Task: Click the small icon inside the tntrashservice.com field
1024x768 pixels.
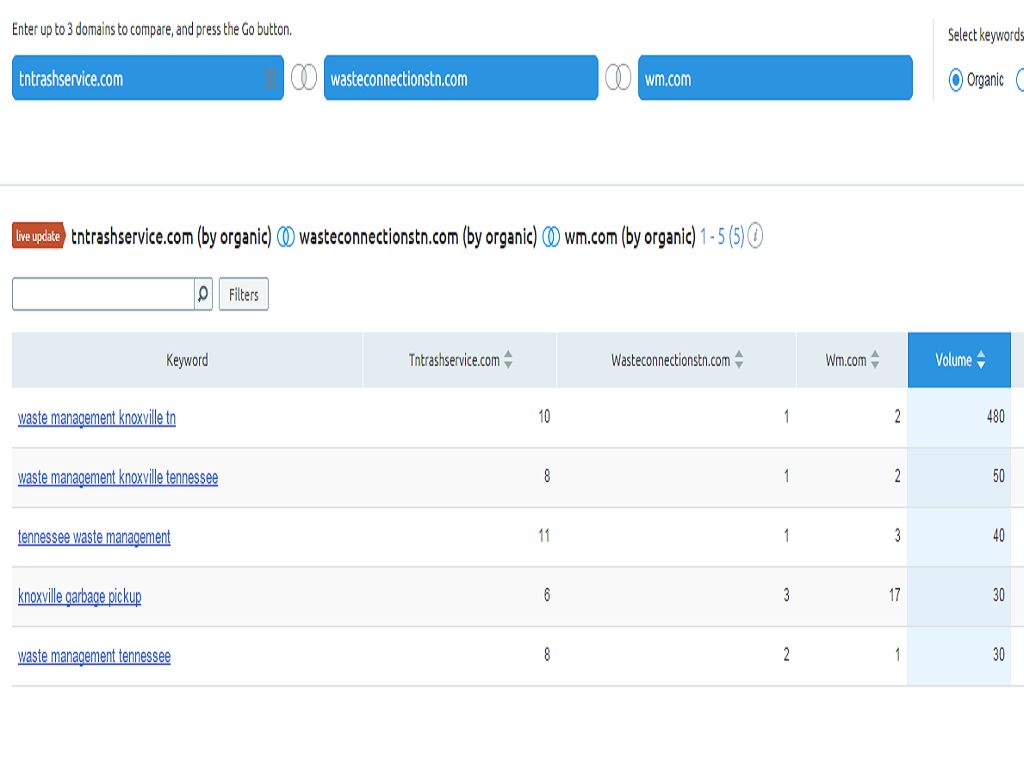Action: point(270,78)
